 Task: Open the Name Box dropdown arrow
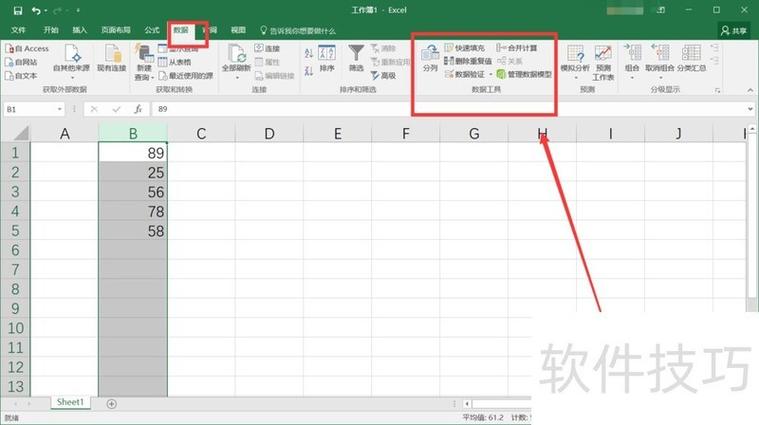click(x=60, y=109)
